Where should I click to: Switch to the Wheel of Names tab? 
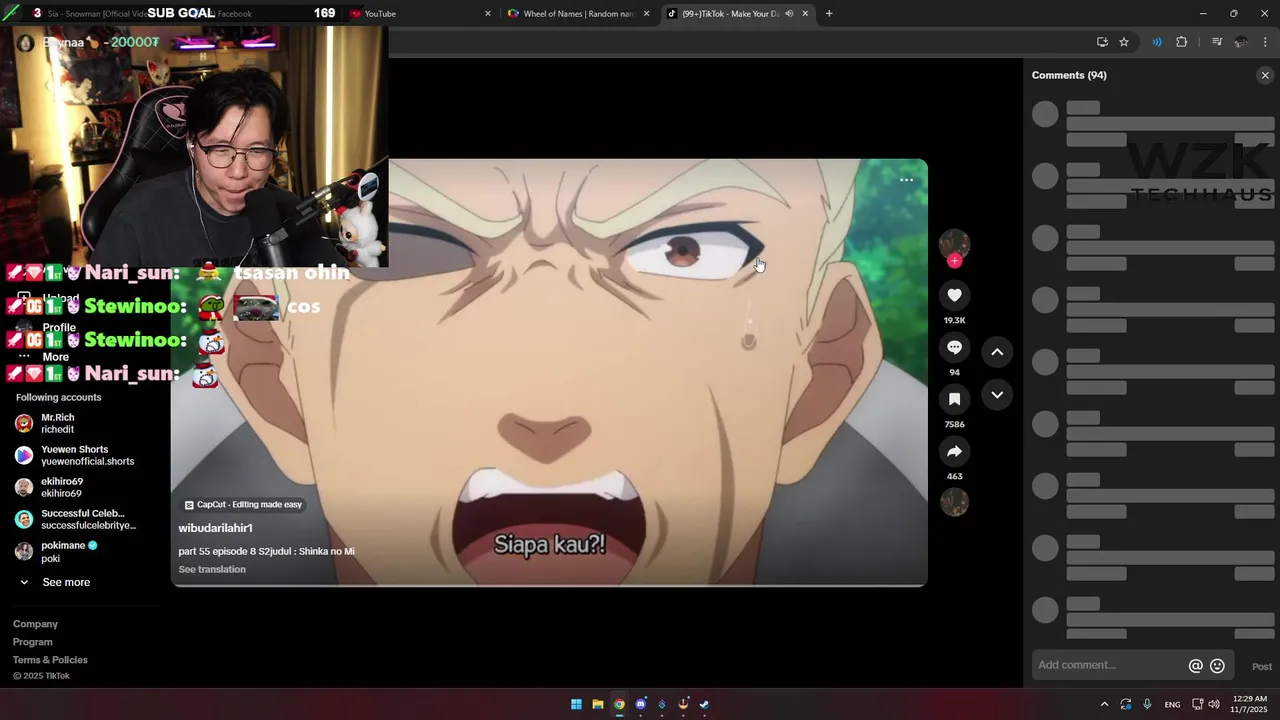point(578,14)
